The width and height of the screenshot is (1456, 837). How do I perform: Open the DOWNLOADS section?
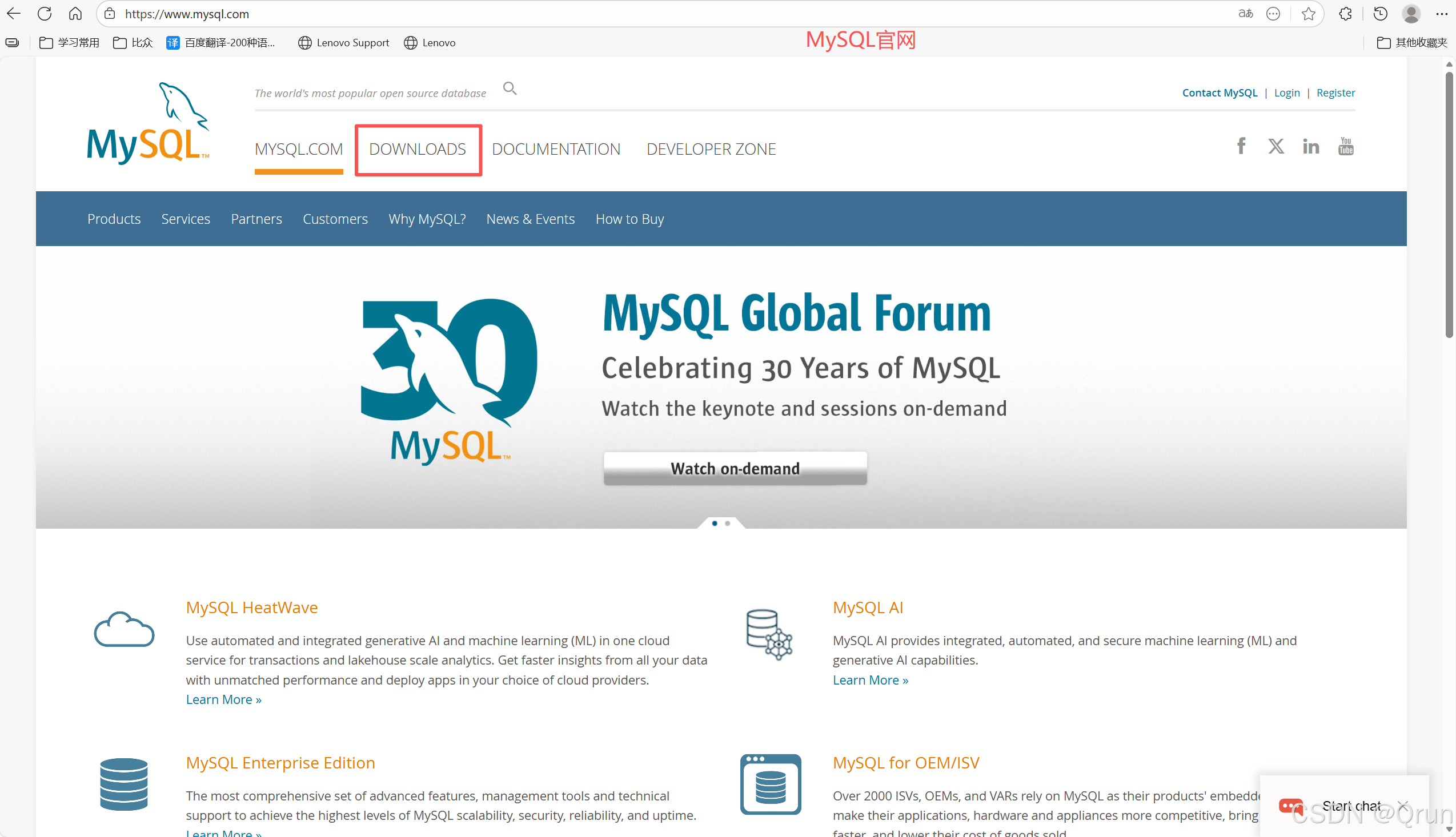coord(418,149)
